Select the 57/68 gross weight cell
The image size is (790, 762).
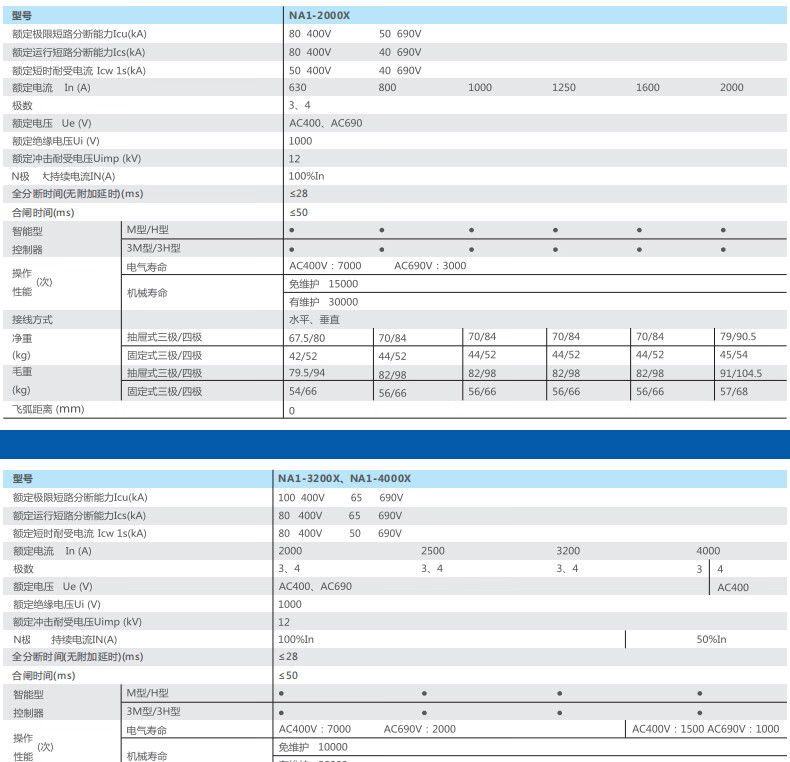(733, 392)
